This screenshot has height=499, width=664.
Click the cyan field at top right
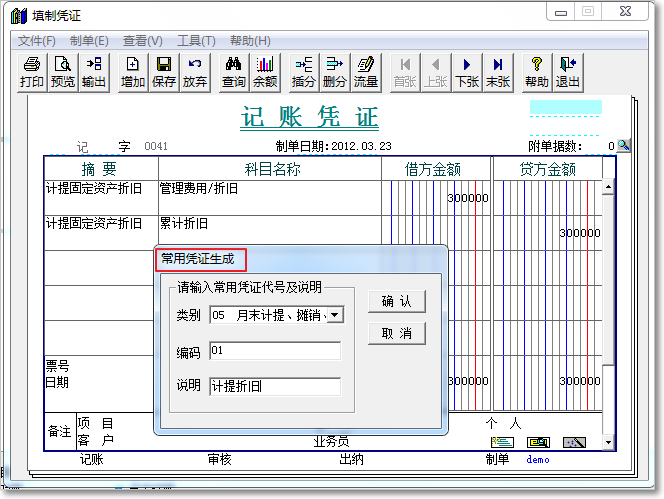click(566, 107)
